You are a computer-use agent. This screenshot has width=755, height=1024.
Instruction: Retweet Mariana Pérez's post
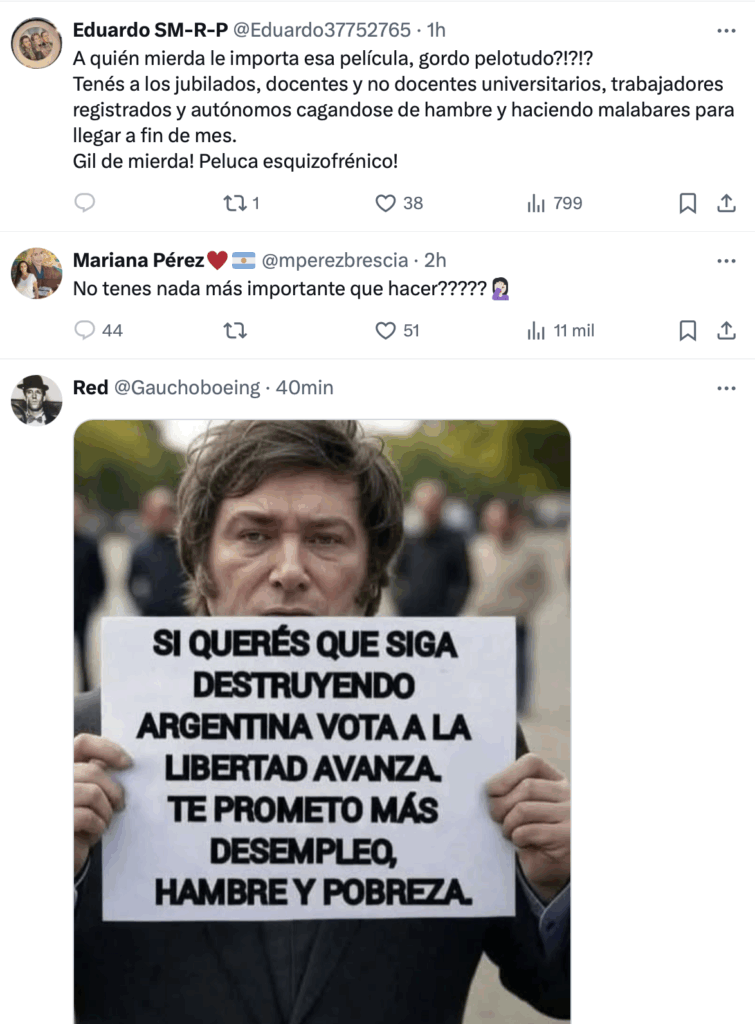pyautogui.click(x=235, y=330)
